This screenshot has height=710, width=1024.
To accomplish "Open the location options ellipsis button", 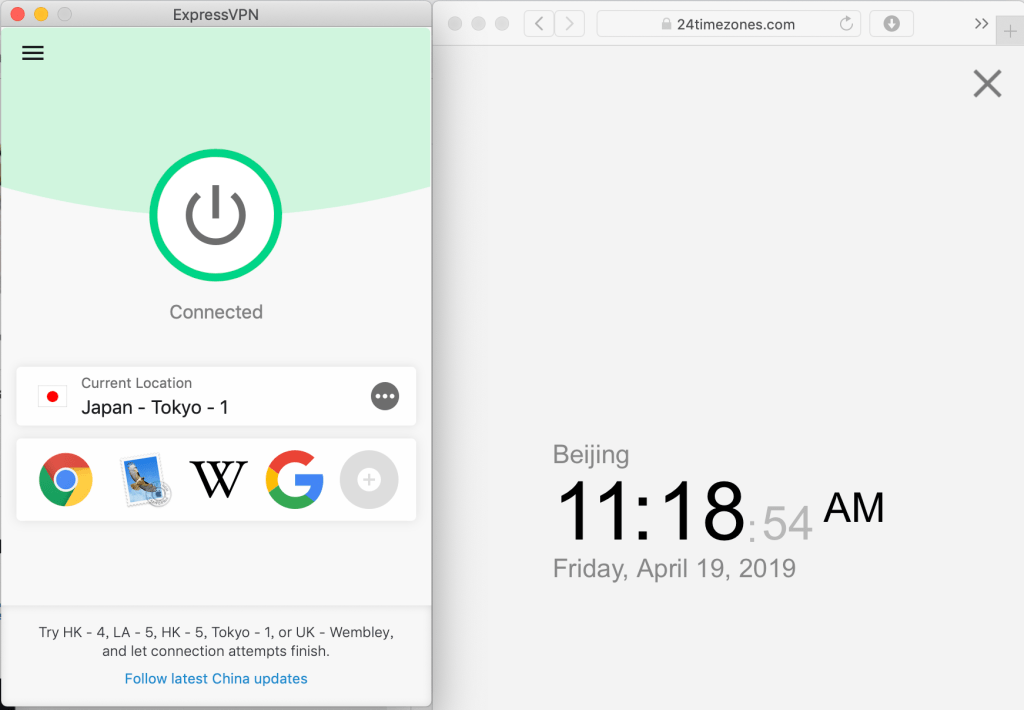I will point(385,396).
